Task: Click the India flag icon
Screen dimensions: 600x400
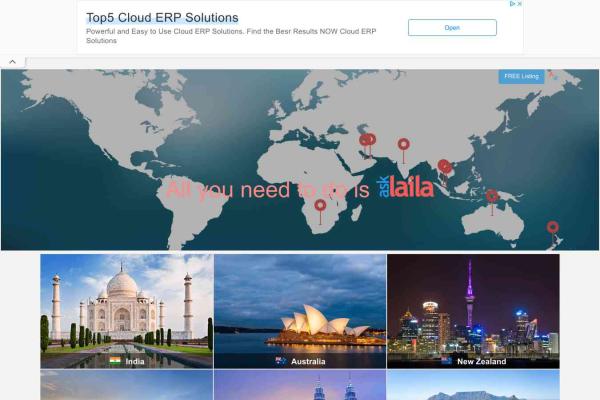Action: tap(115, 361)
